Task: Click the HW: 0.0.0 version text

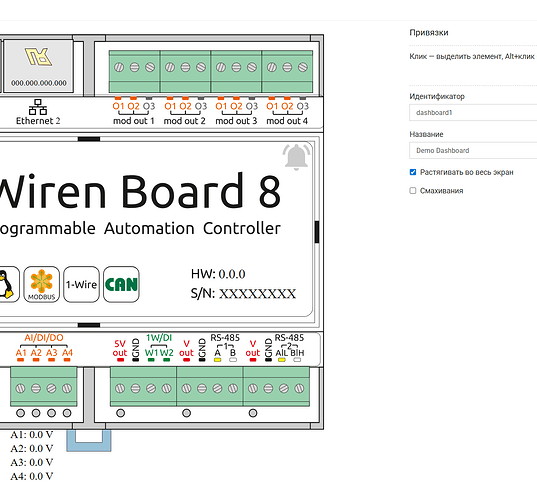Action: (x=218, y=274)
